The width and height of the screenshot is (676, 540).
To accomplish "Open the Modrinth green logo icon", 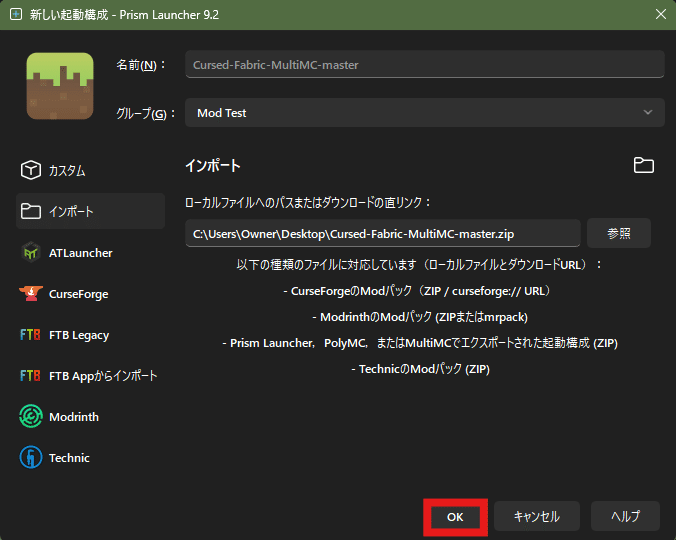I will pyautogui.click(x=31, y=416).
